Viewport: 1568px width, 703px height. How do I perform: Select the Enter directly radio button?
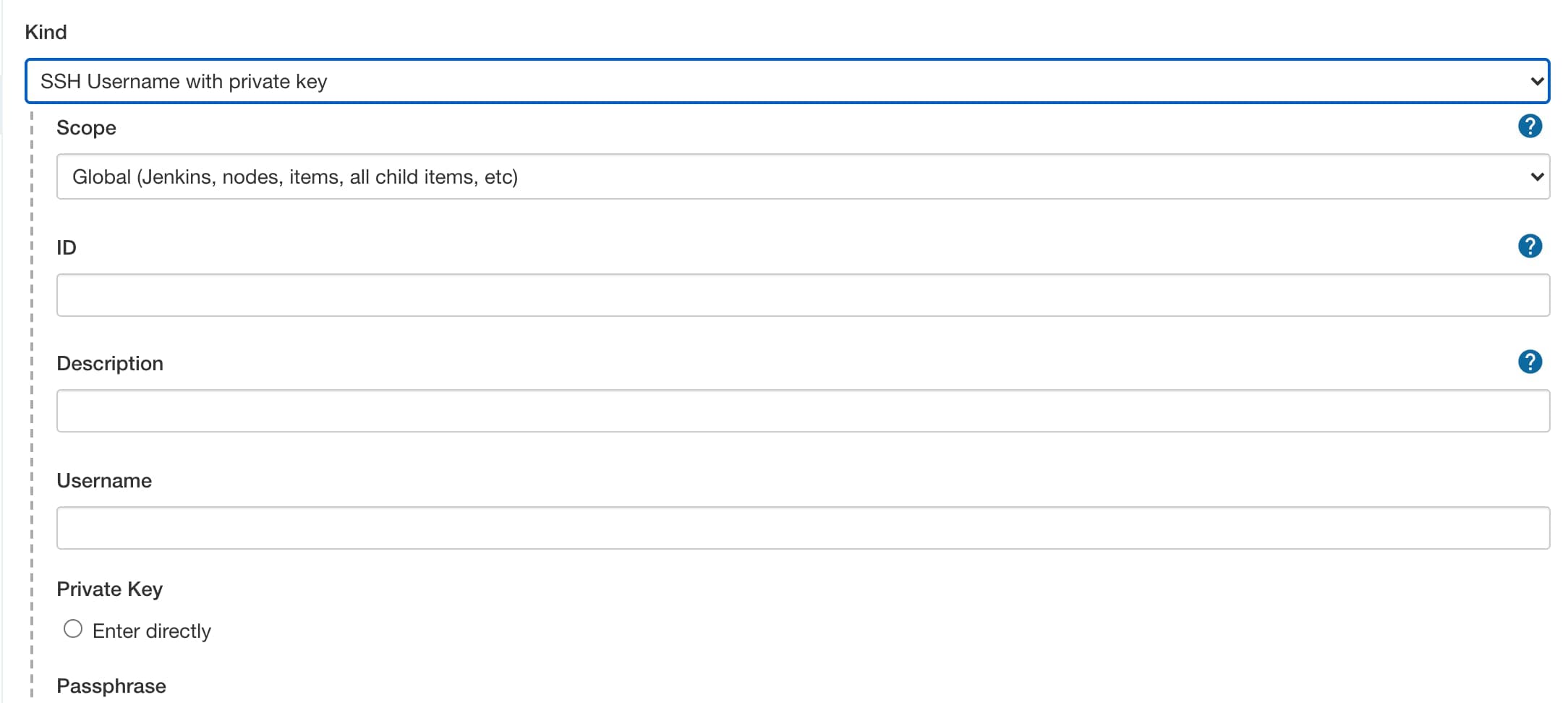point(73,629)
